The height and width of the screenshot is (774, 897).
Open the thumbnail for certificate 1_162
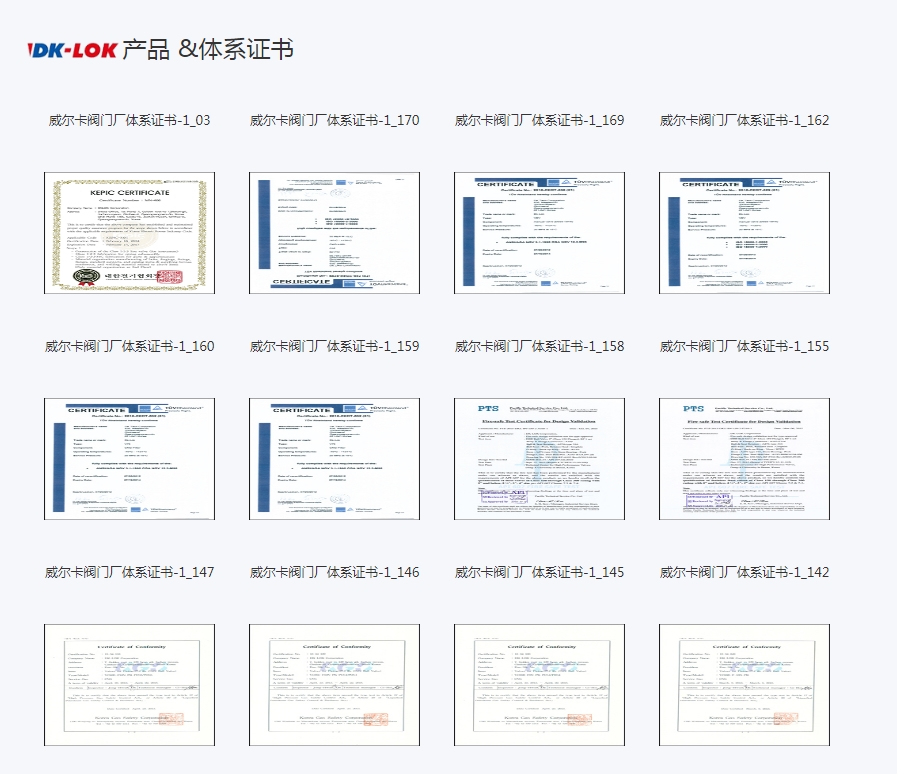pyautogui.click(x=744, y=233)
